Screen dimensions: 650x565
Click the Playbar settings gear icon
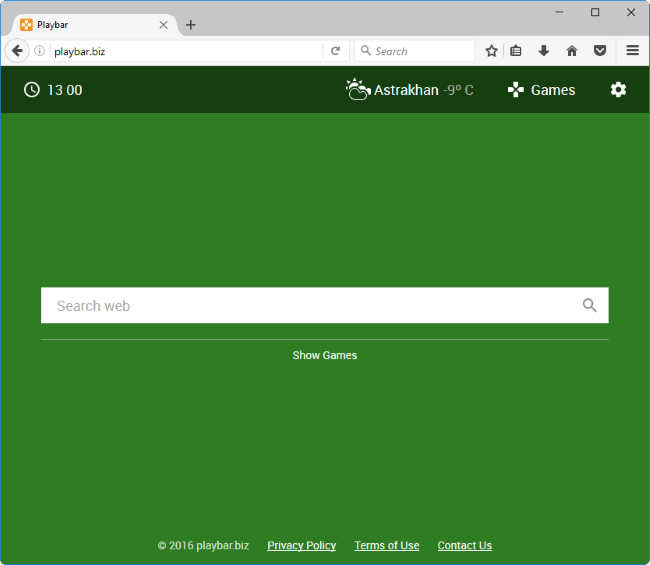coord(618,90)
